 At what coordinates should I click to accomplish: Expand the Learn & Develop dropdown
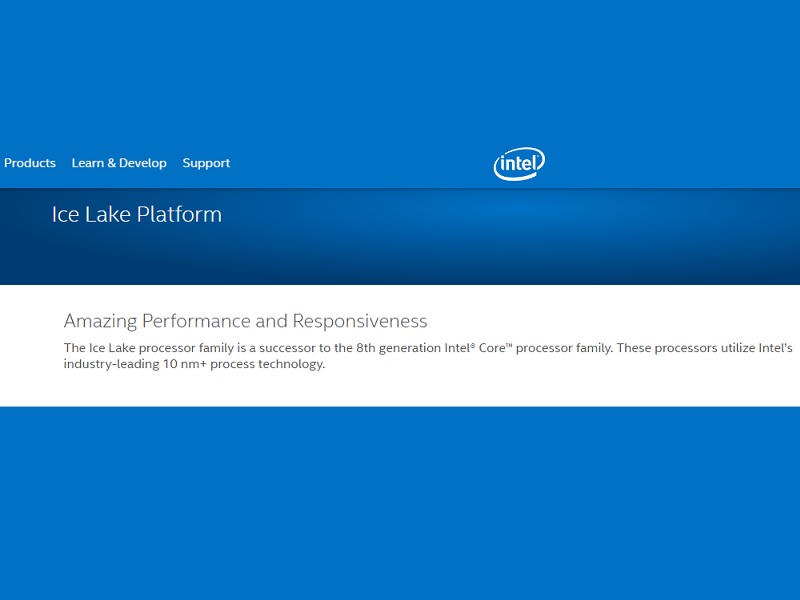point(119,163)
